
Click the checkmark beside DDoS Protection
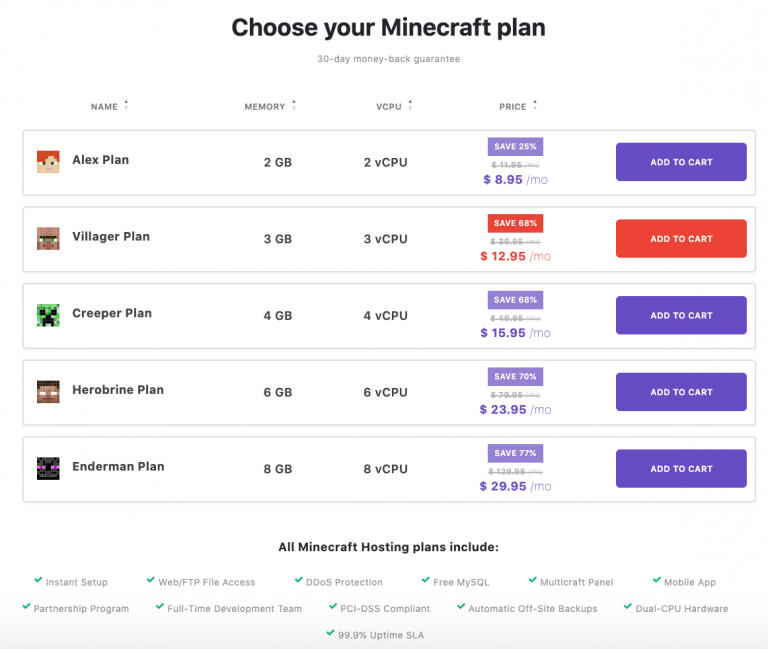pos(298,580)
